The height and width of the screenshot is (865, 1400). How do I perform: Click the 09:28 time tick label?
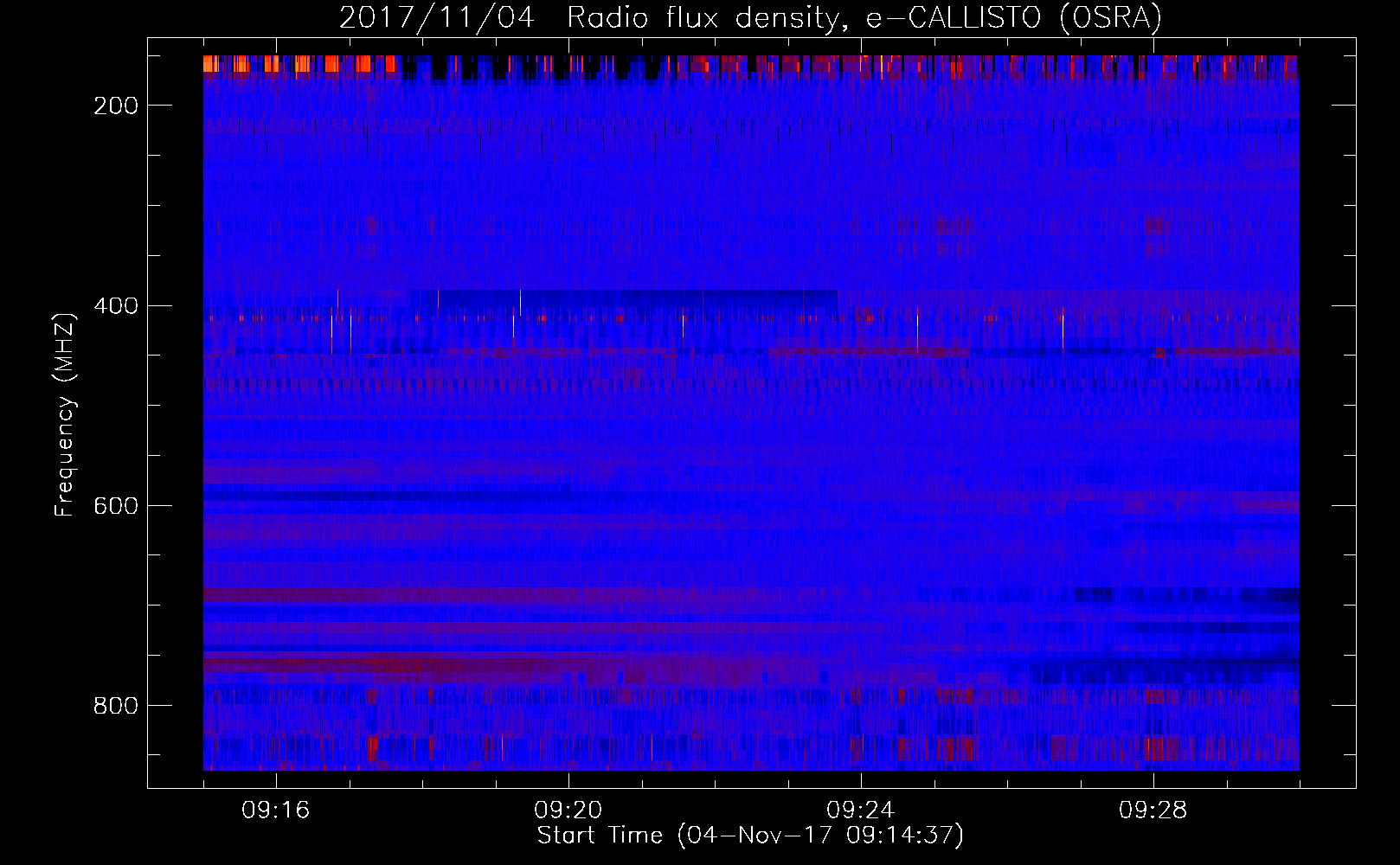coord(1153,811)
